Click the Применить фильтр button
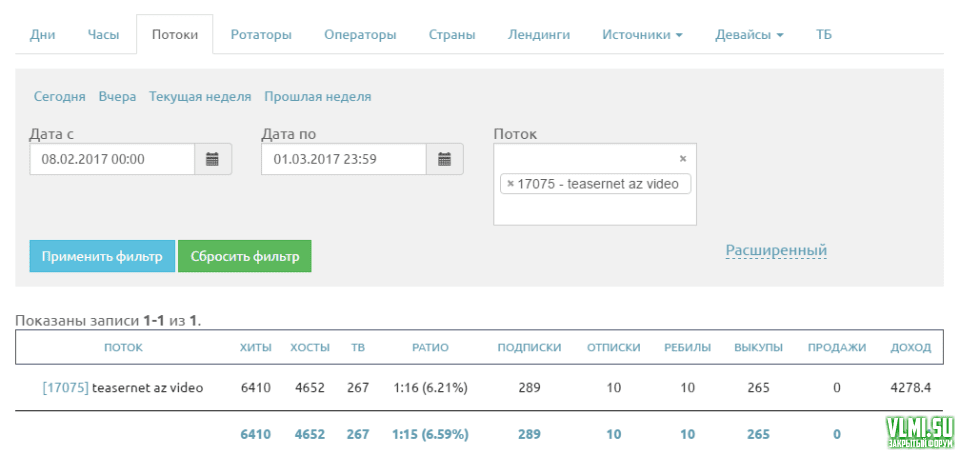This screenshot has width=960, height=456. 102,256
